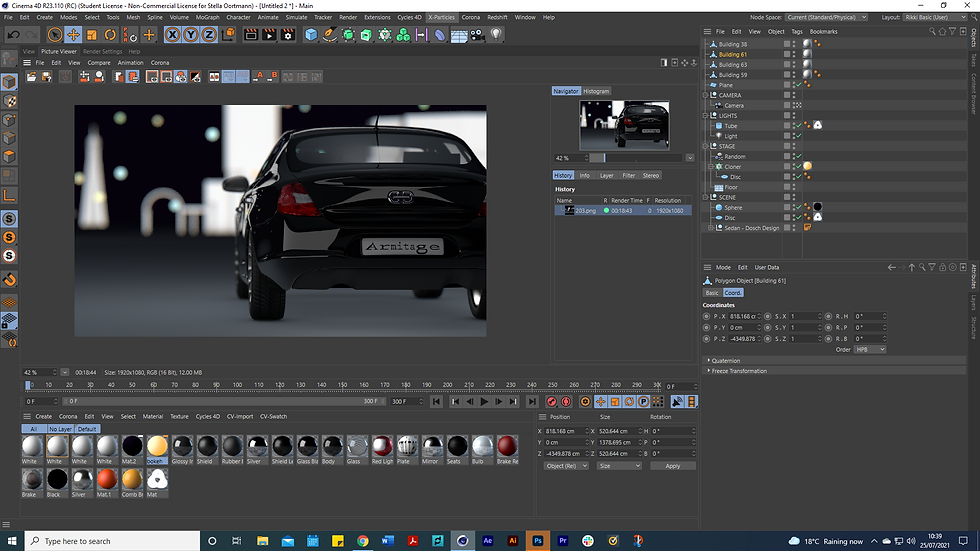Toggle Random effector enabled checkmark

click(x=798, y=156)
